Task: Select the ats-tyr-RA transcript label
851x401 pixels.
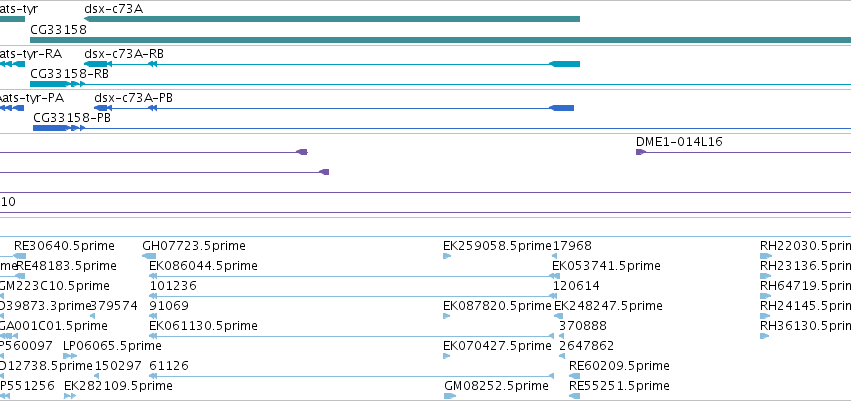Action: [x=31, y=54]
